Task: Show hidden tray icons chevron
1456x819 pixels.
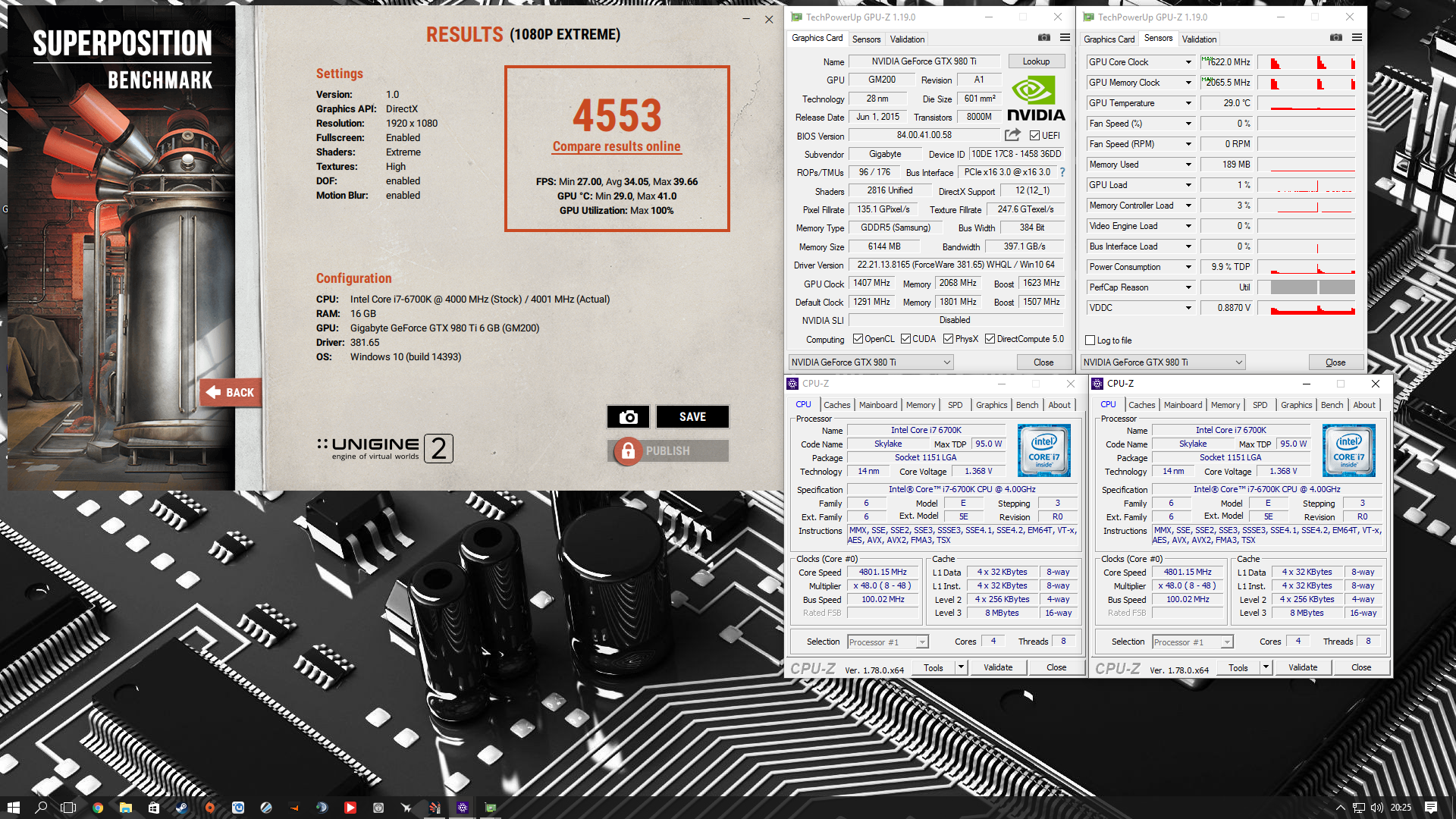Action: 1340,808
